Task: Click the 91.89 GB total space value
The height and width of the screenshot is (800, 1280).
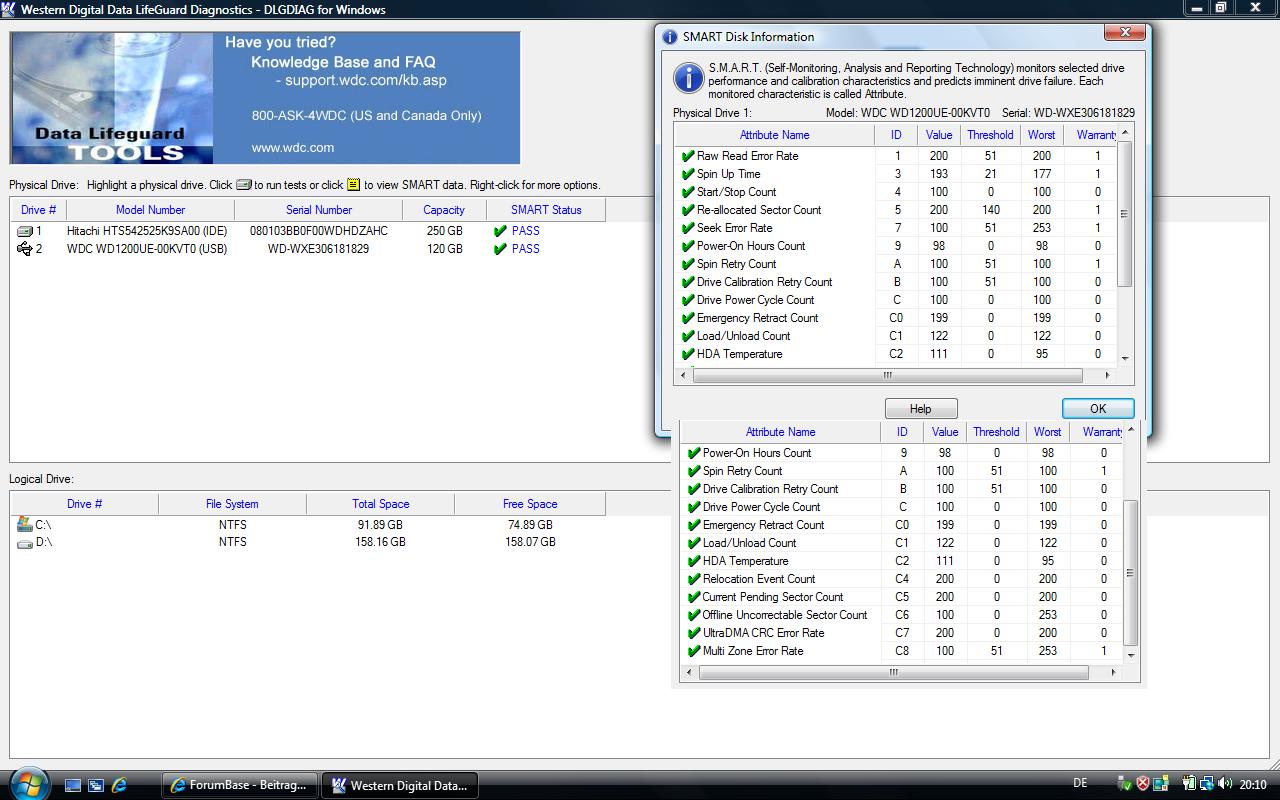Action: [380, 524]
